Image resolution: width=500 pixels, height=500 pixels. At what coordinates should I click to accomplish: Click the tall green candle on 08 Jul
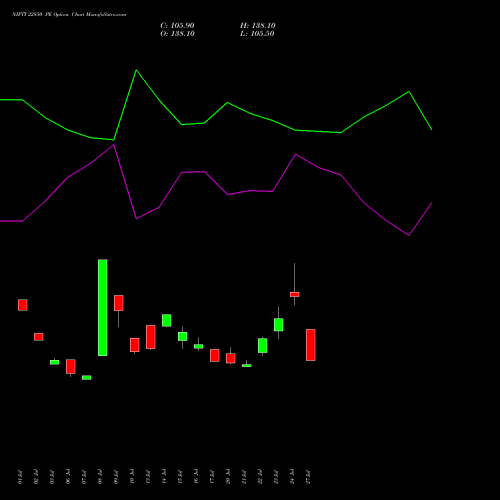point(103,308)
